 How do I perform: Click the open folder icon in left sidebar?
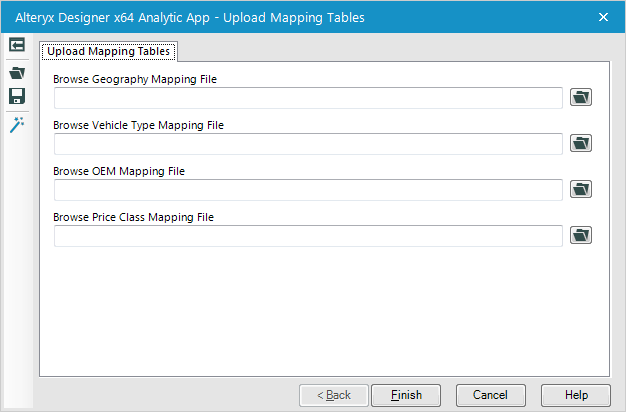click(x=16, y=72)
